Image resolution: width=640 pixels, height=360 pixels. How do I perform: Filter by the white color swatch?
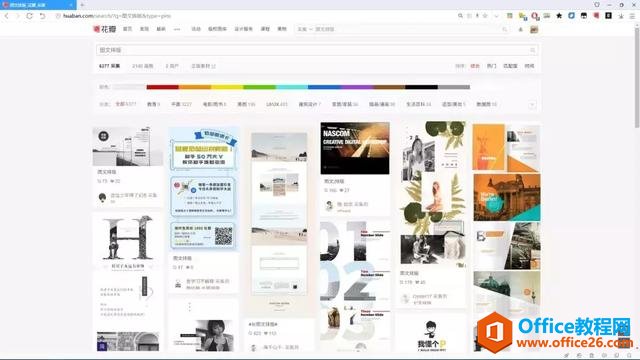click(x=130, y=87)
